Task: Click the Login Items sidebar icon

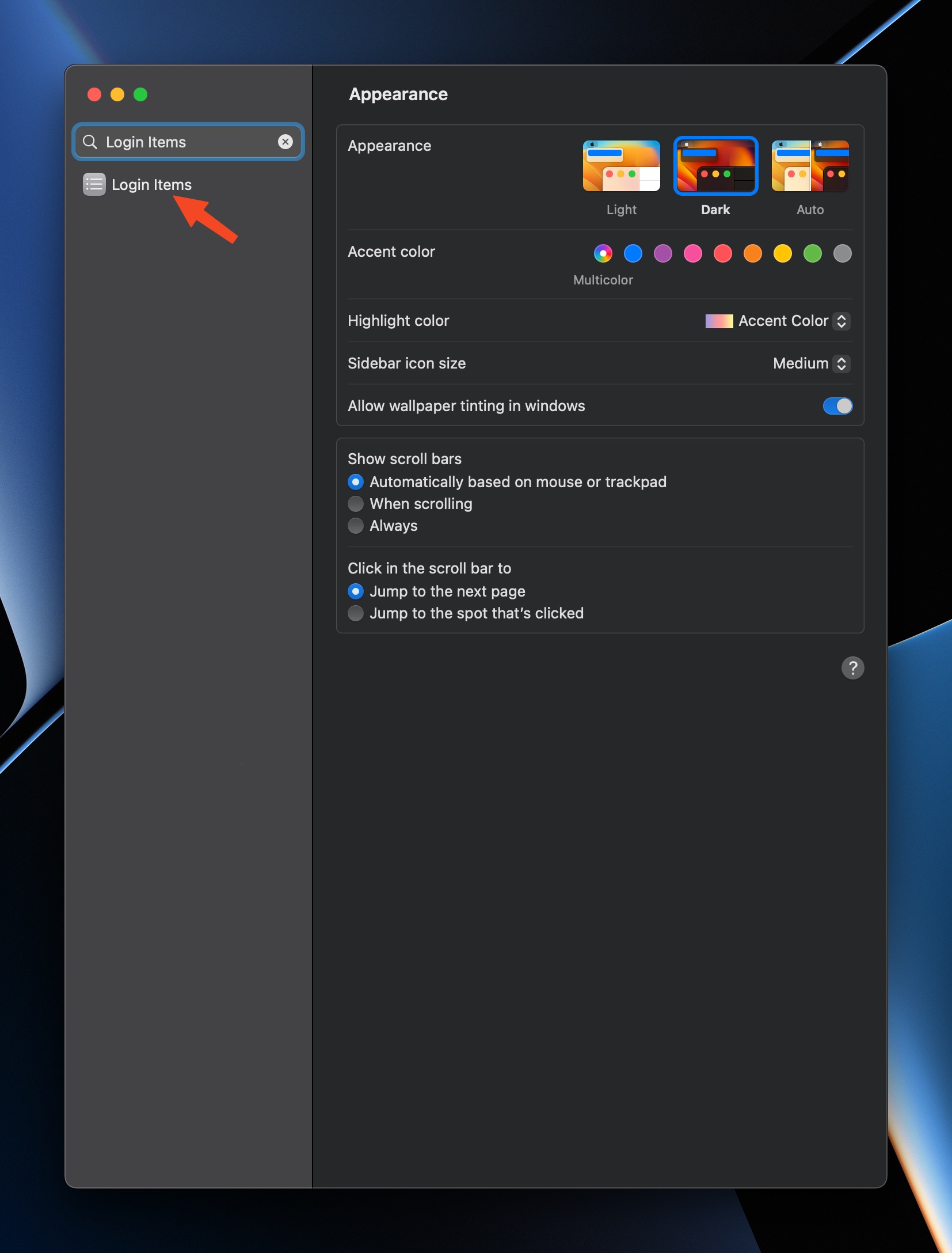Action: (94, 184)
